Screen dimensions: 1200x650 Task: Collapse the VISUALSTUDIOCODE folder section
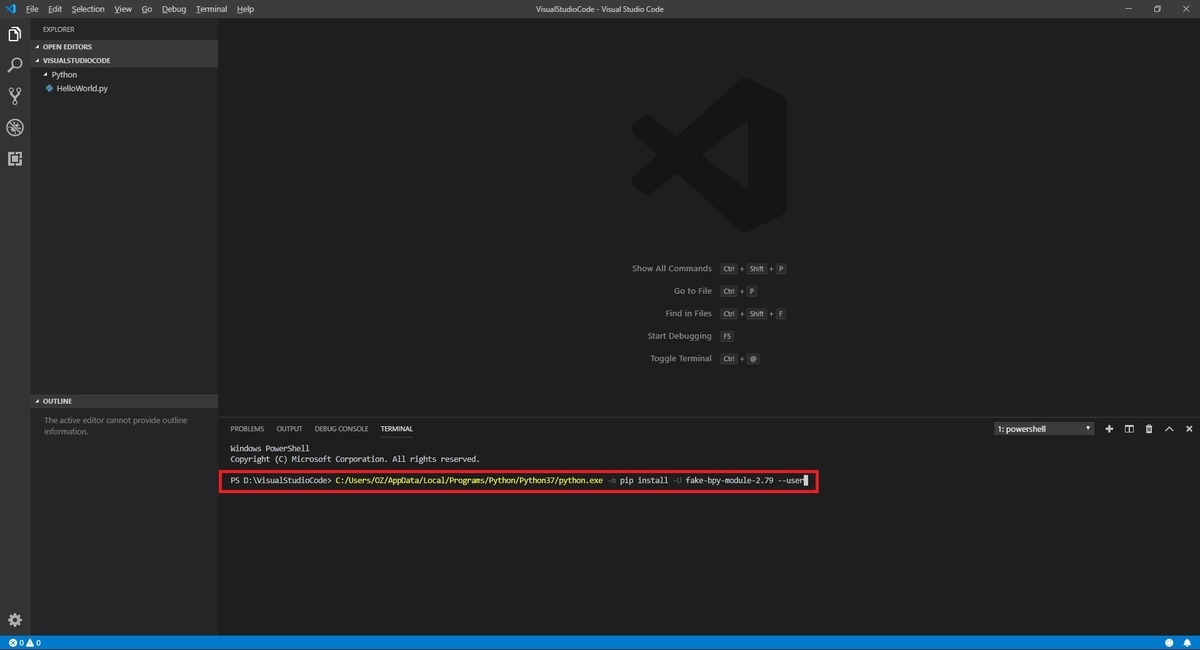coord(124,60)
